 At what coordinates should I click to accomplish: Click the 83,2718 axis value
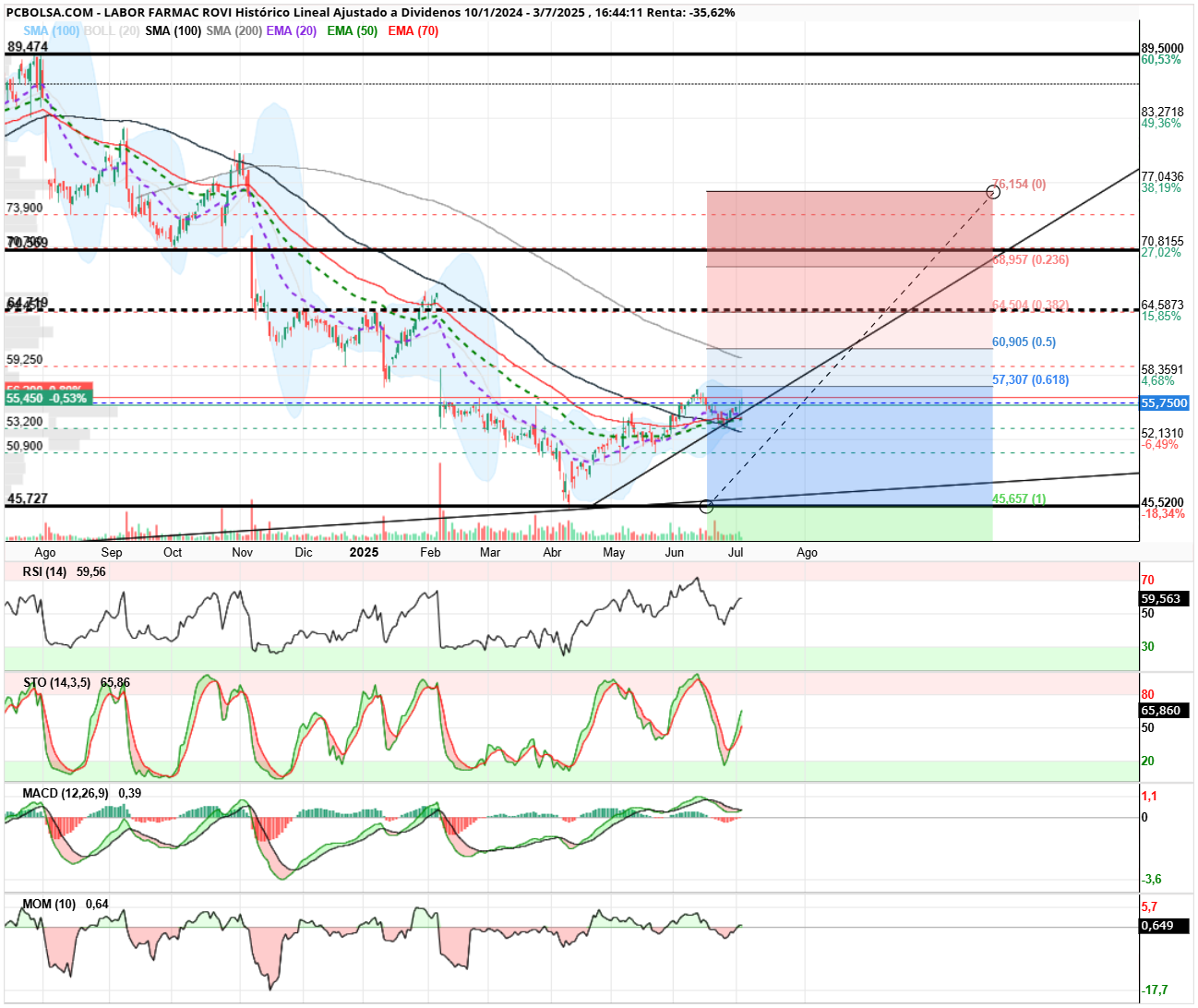tap(1162, 112)
